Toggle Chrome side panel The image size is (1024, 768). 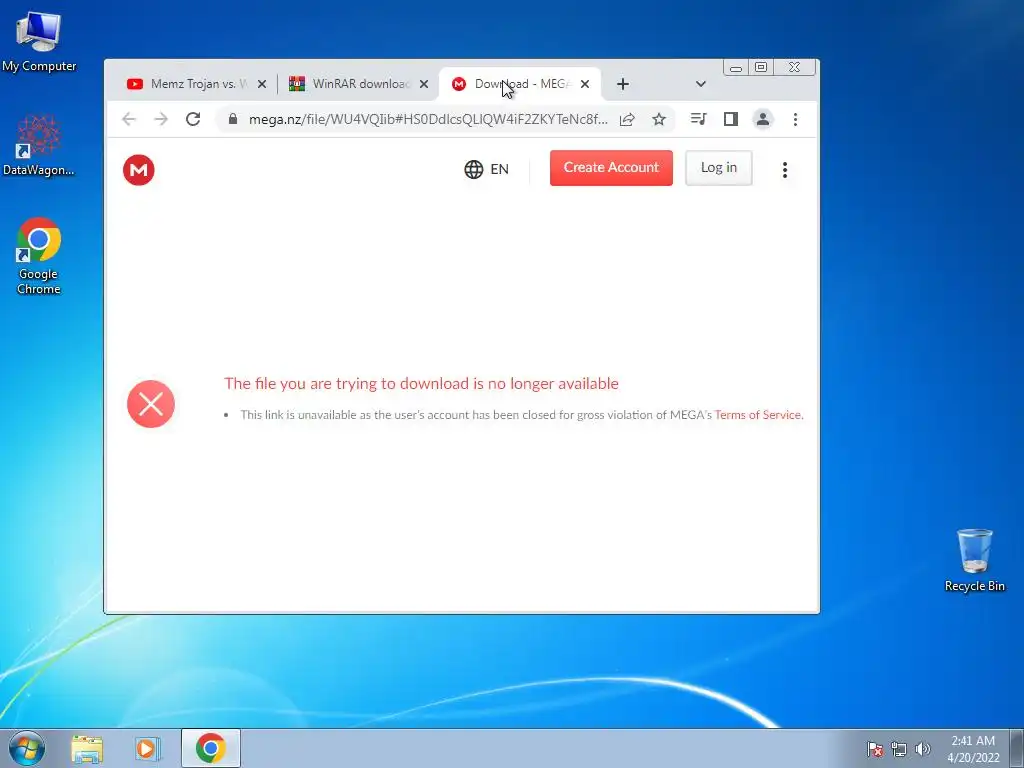[x=730, y=119]
